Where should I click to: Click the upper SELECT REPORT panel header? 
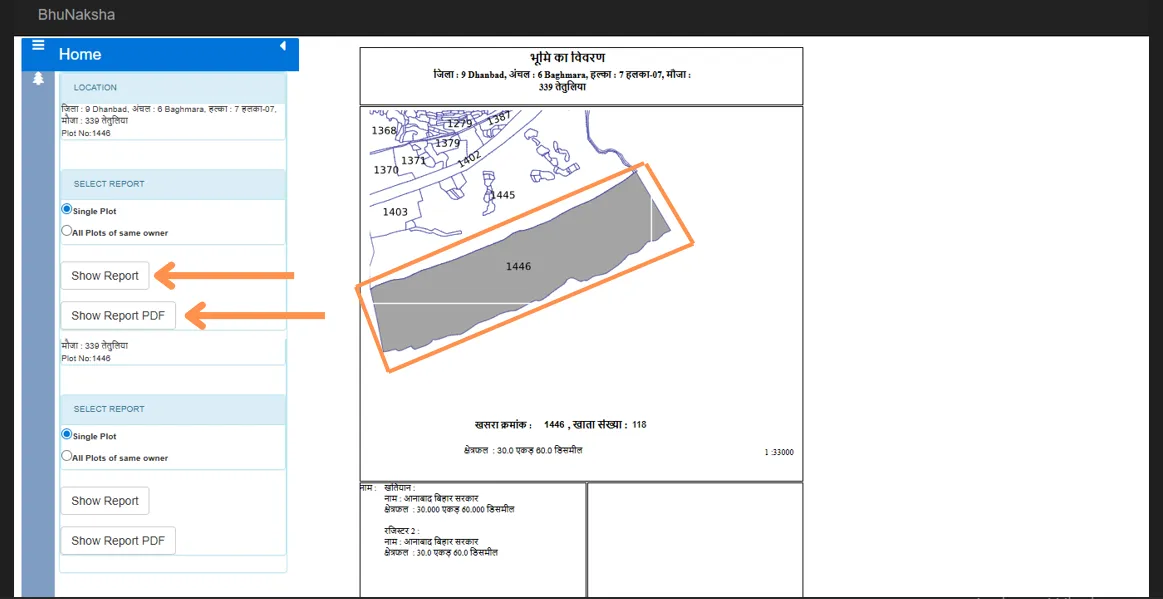pyautogui.click(x=173, y=184)
